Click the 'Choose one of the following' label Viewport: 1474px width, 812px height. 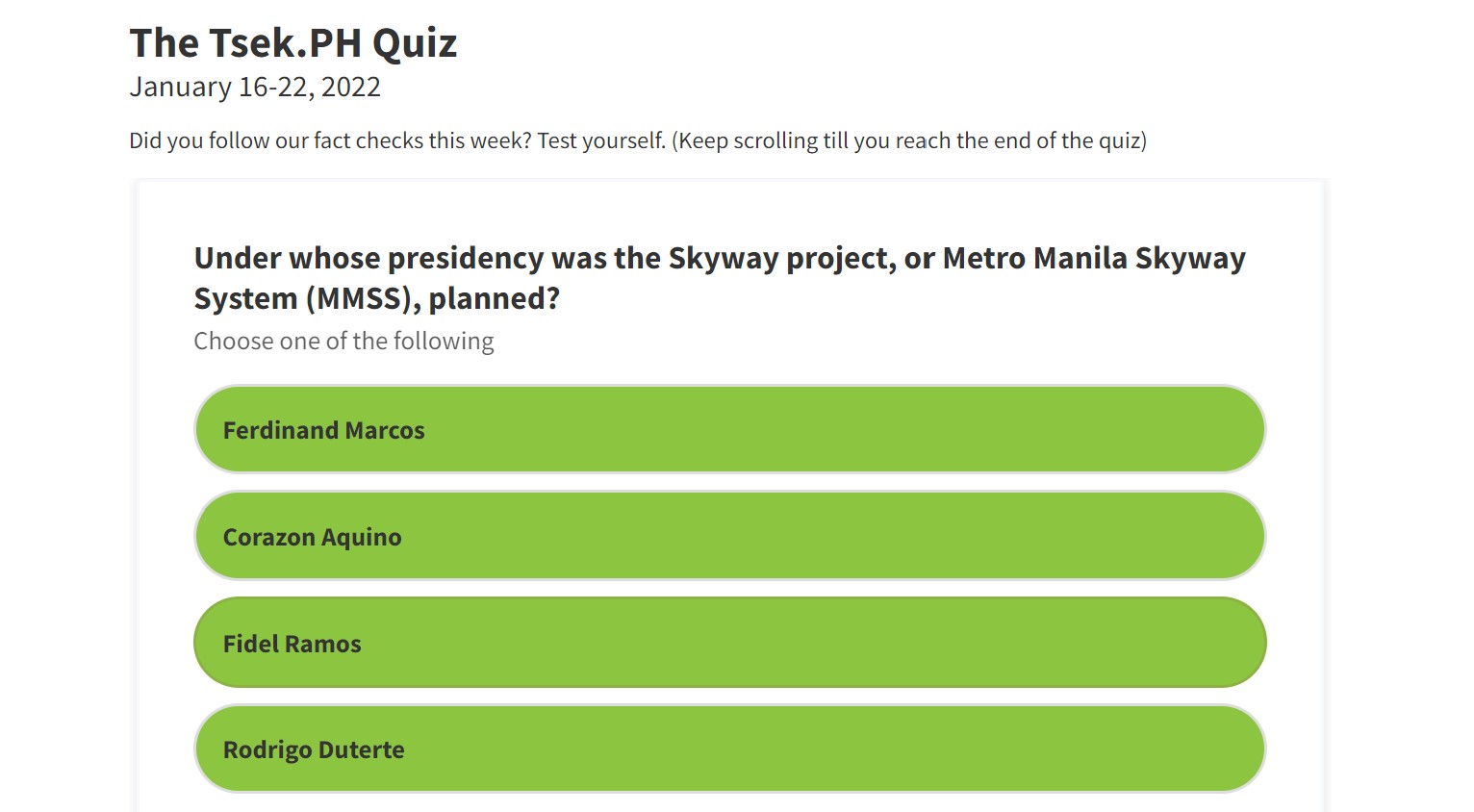coord(343,341)
